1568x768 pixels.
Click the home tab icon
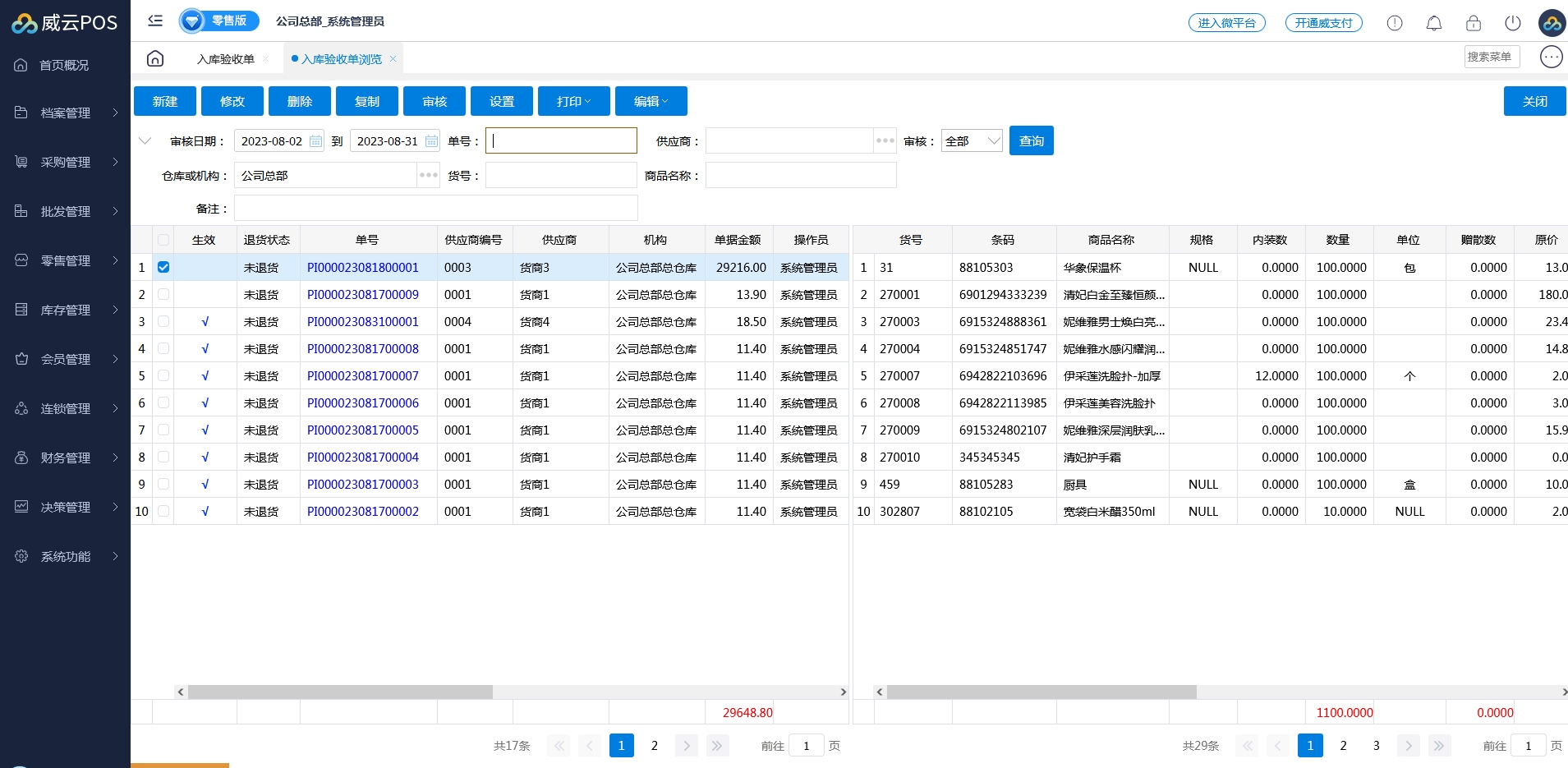click(x=155, y=58)
